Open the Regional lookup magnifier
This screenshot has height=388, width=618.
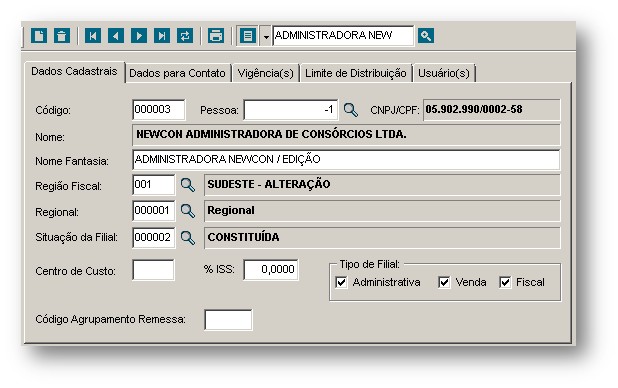[x=188, y=211]
